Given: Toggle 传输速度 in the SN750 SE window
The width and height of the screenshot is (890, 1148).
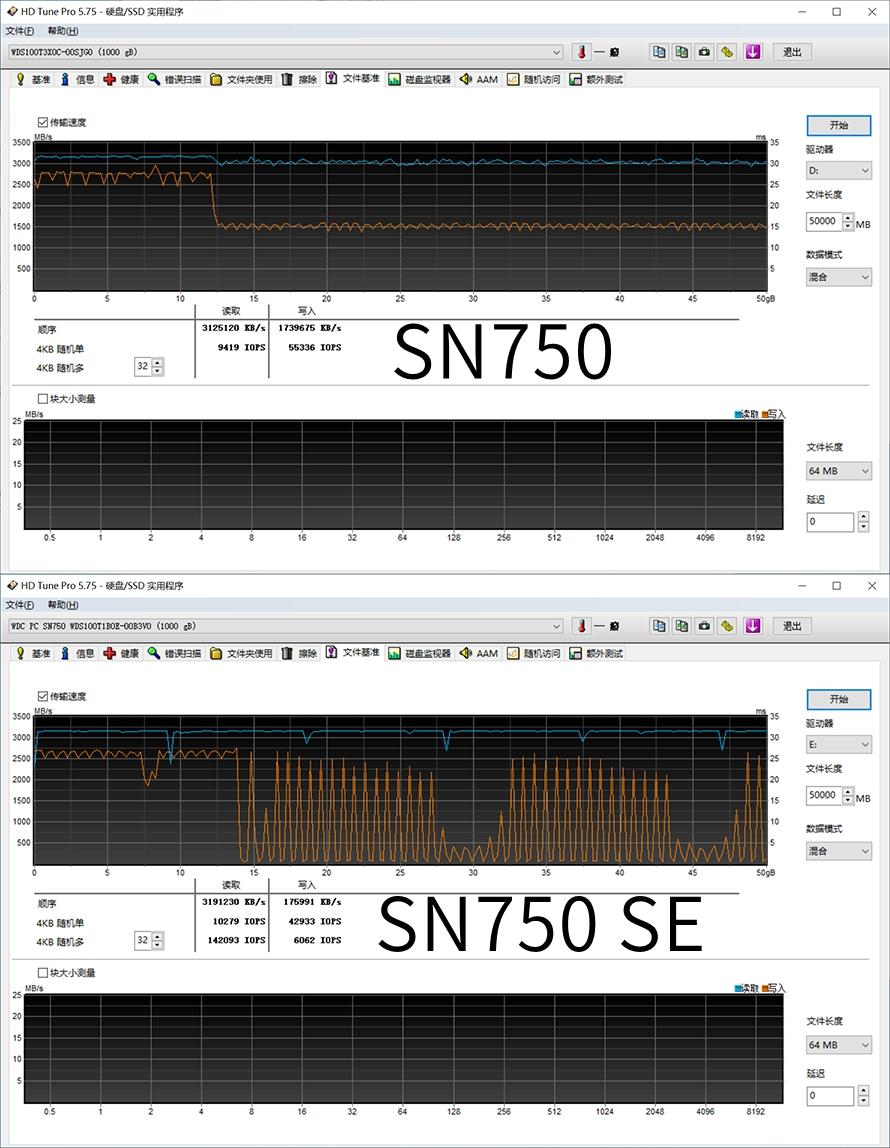Looking at the screenshot, I should click(x=41, y=696).
